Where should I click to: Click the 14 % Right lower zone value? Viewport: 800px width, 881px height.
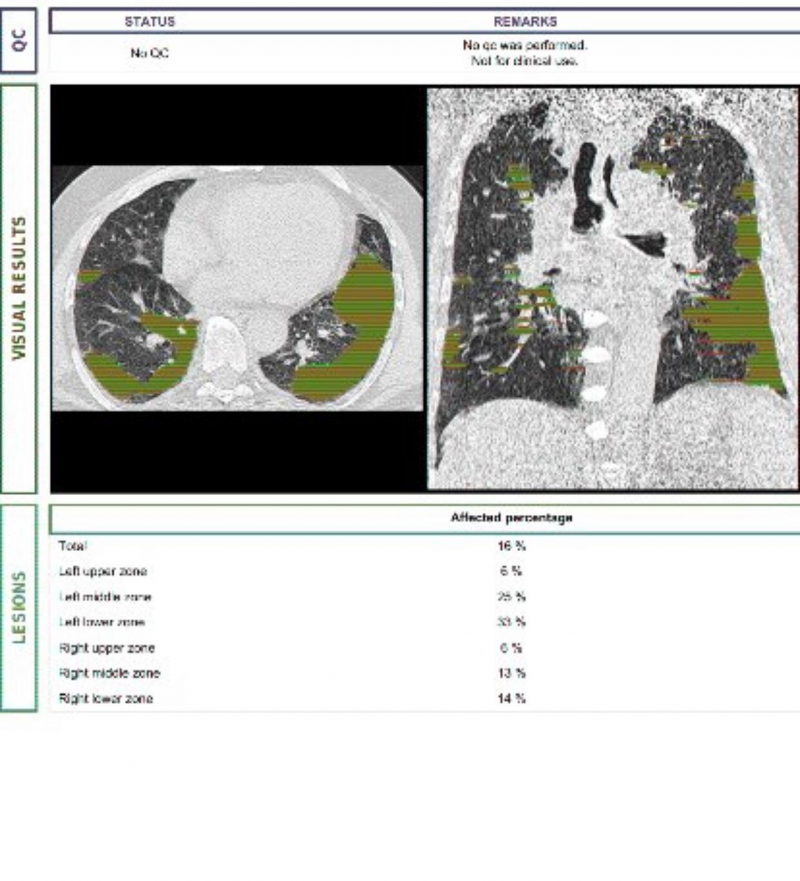point(511,698)
